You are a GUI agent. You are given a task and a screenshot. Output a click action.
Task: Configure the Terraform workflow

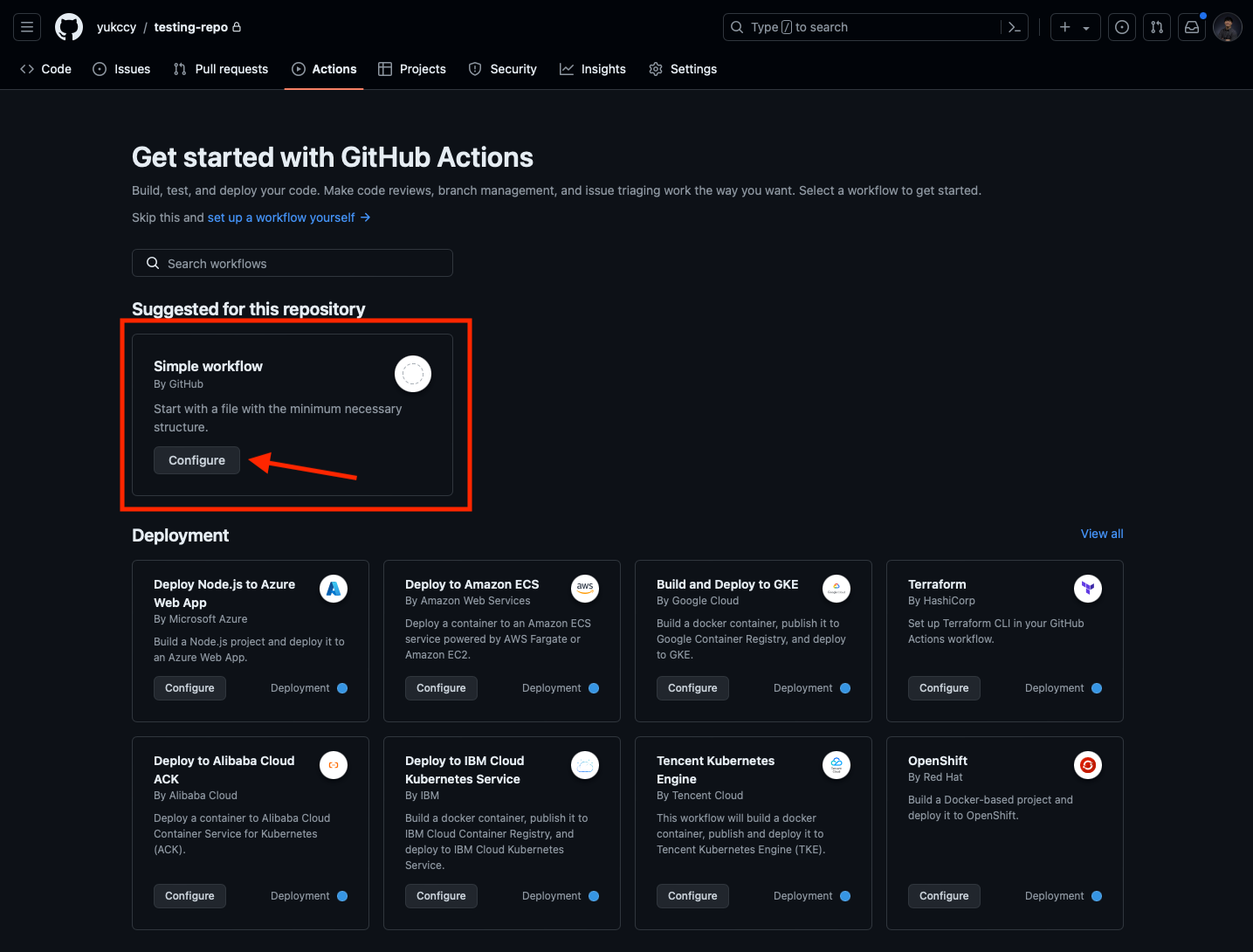[944, 688]
